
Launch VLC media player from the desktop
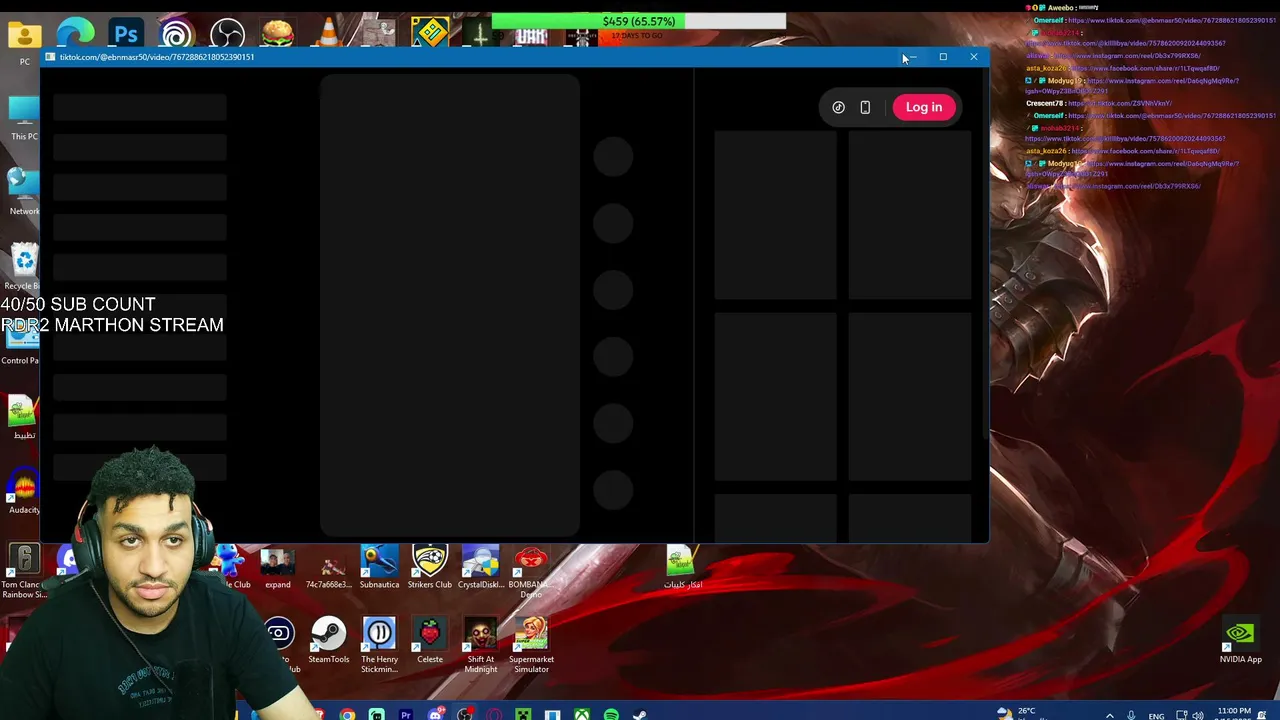pos(328,34)
